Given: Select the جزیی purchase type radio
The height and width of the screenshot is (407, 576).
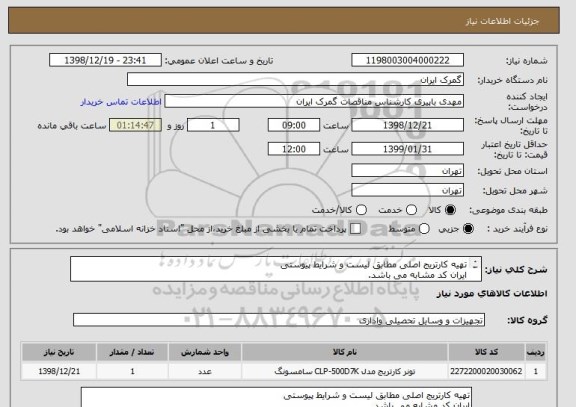Looking at the screenshot, I should coord(468,228).
